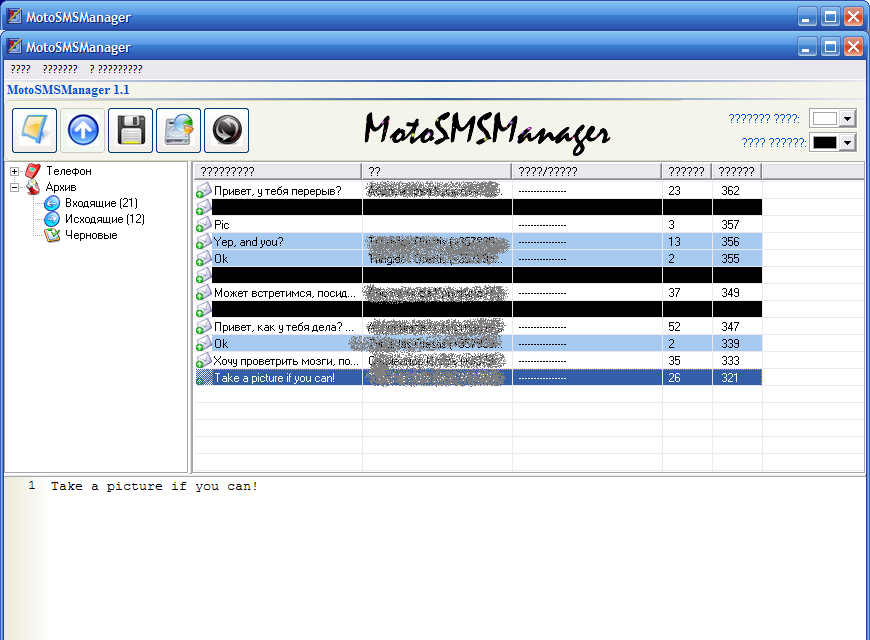Click the blue up-arrow upload icon
Screen dimensions: 870x640
point(83,130)
